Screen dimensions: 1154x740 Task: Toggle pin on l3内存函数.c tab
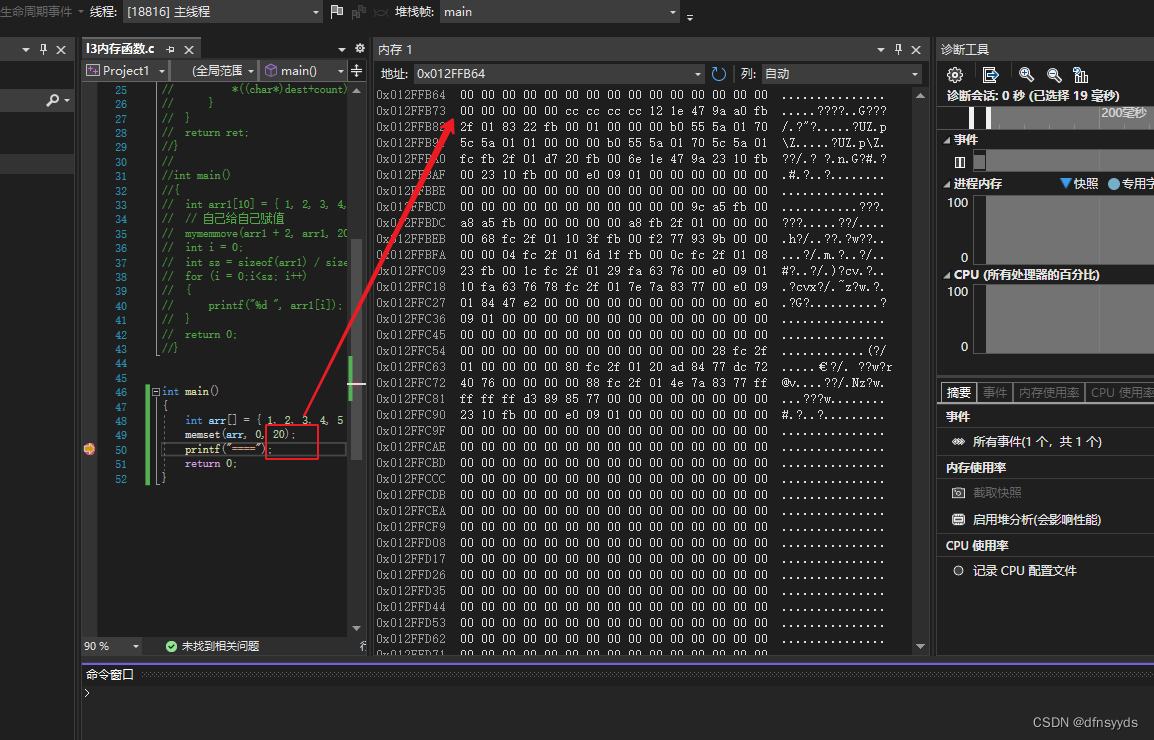pyautogui.click(x=171, y=49)
